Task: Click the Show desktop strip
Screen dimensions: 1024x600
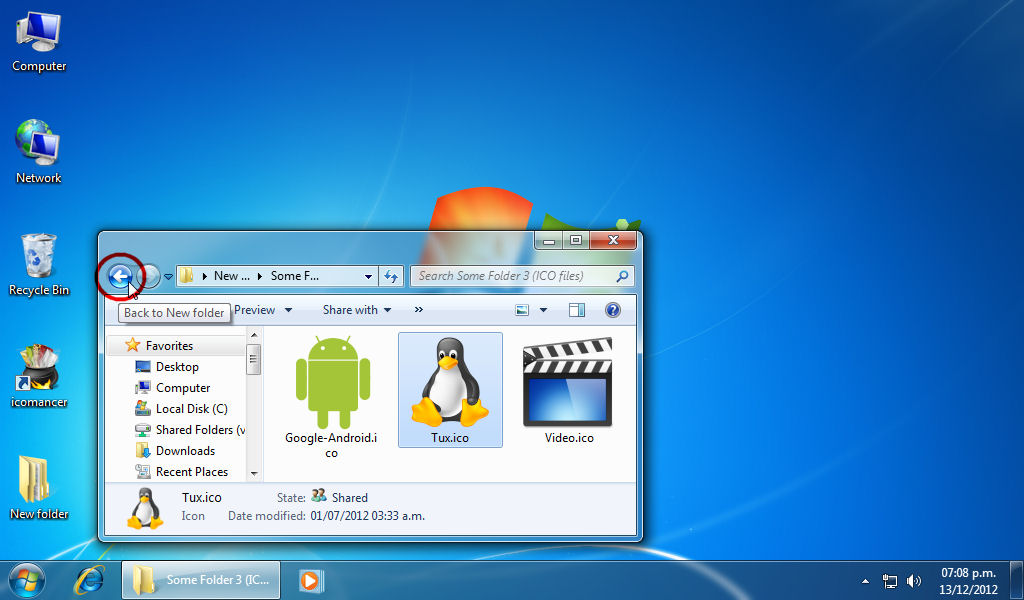Action: 1018,580
